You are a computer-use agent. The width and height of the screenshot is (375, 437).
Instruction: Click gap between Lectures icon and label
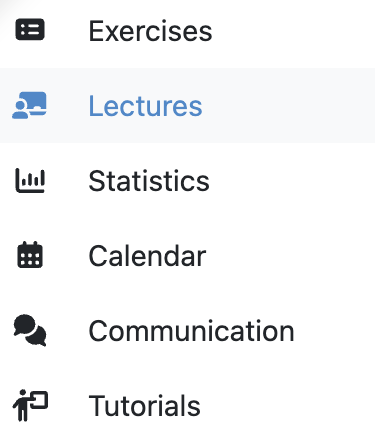point(68,106)
